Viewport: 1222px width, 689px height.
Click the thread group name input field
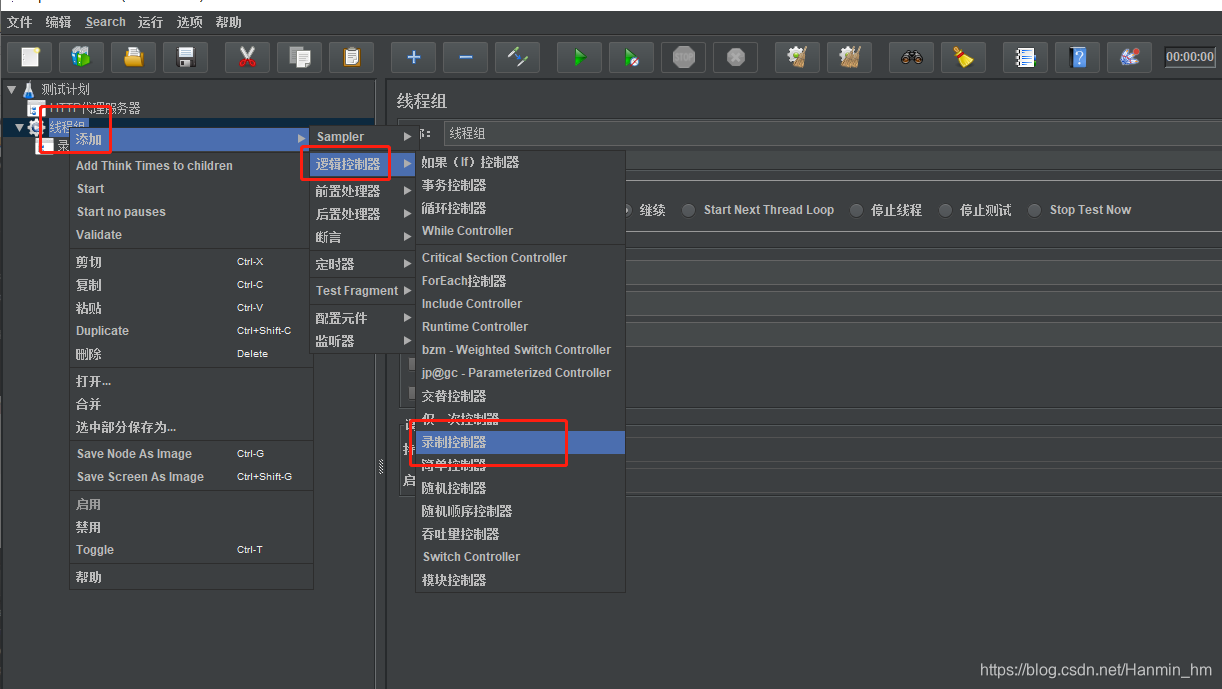point(832,133)
